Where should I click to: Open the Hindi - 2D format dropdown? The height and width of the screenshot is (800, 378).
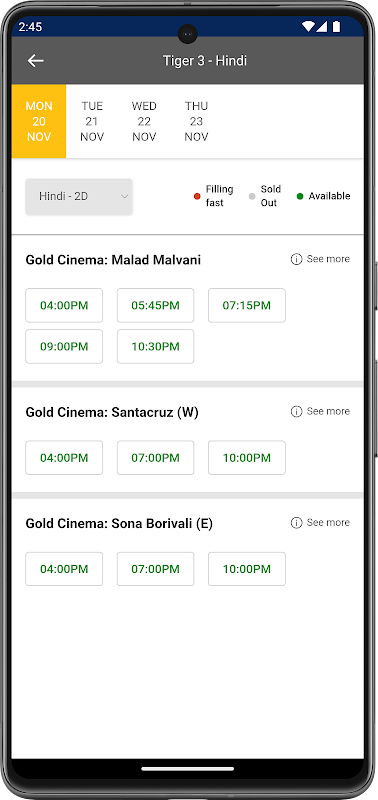click(x=79, y=196)
